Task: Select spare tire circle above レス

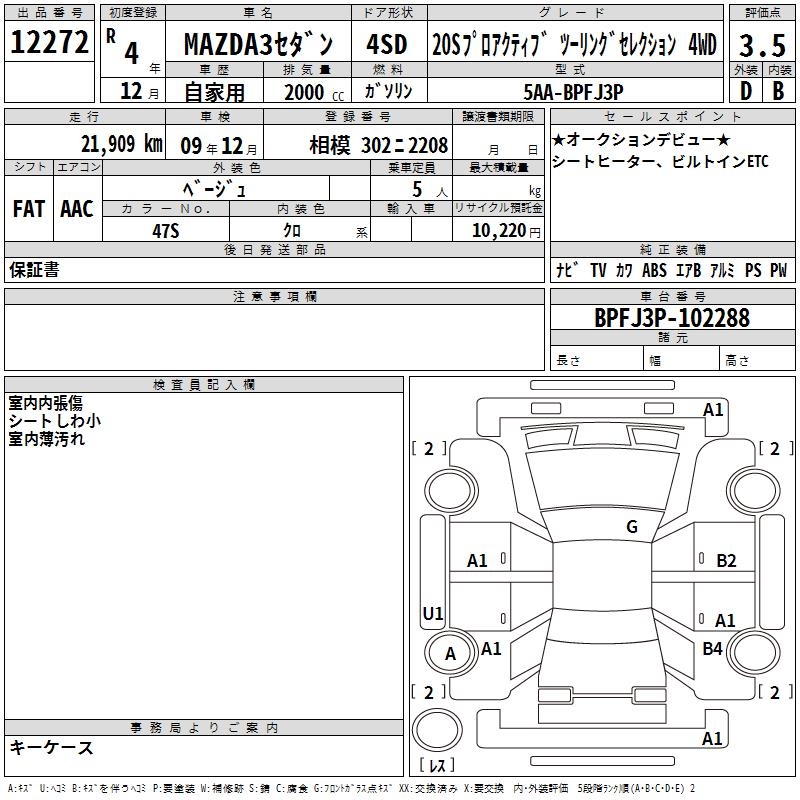Action: (437, 730)
